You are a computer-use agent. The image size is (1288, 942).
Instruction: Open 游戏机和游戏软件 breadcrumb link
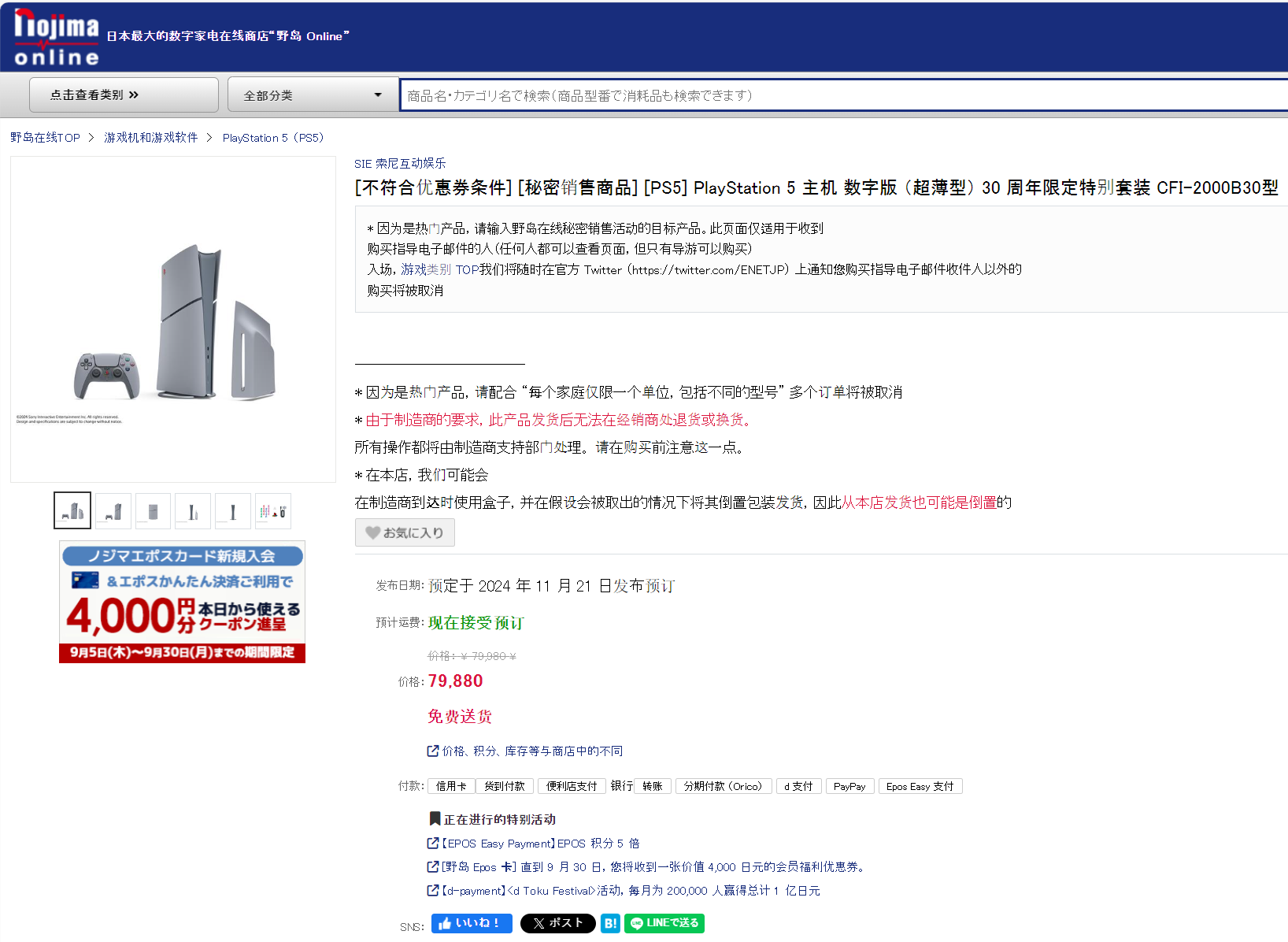[151, 138]
